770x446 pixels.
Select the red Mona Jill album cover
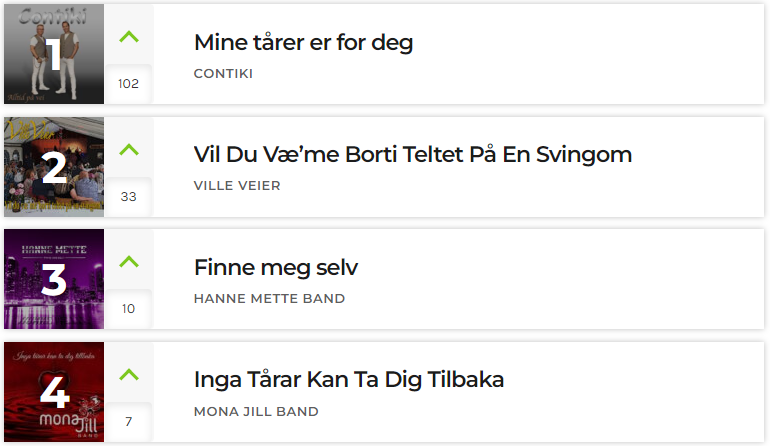tap(54, 392)
